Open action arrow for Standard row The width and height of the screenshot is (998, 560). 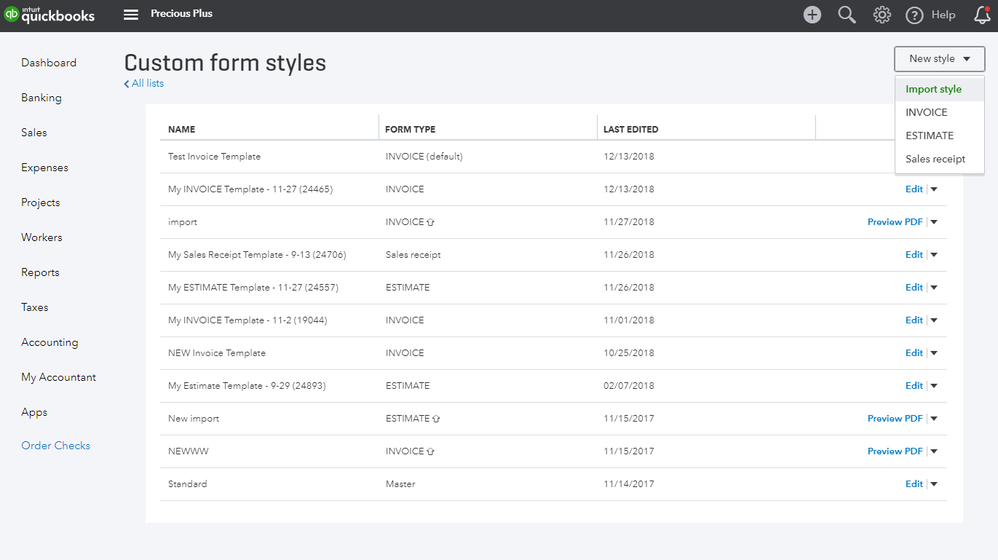(934, 484)
